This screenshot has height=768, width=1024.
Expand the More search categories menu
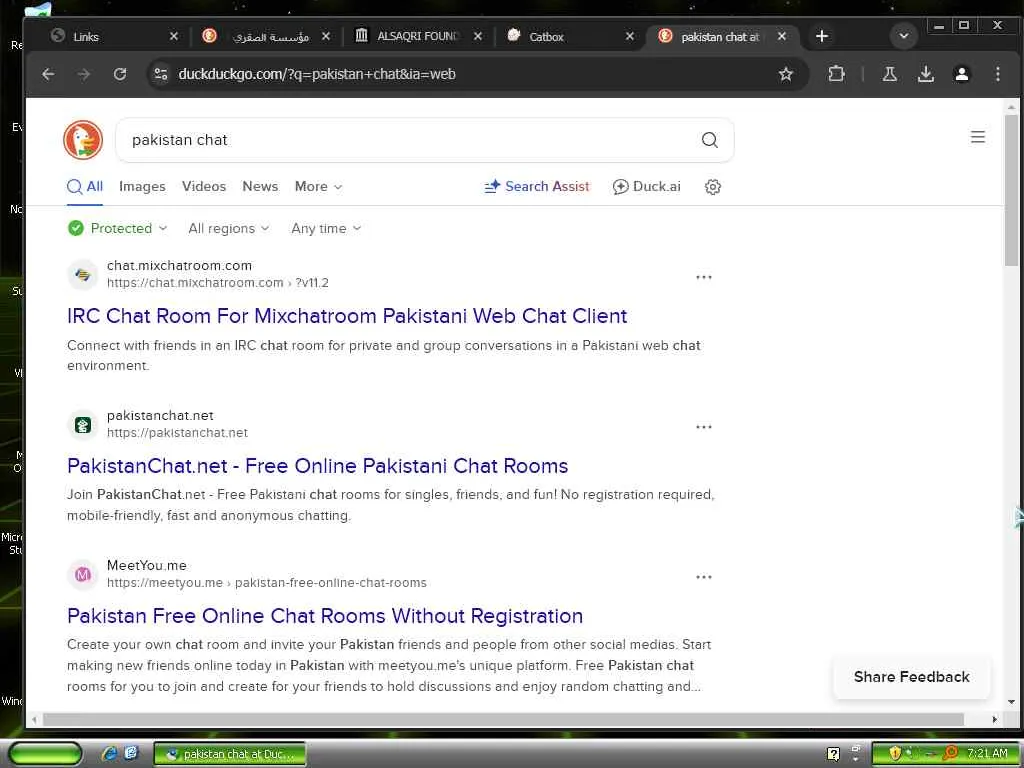point(318,187)
